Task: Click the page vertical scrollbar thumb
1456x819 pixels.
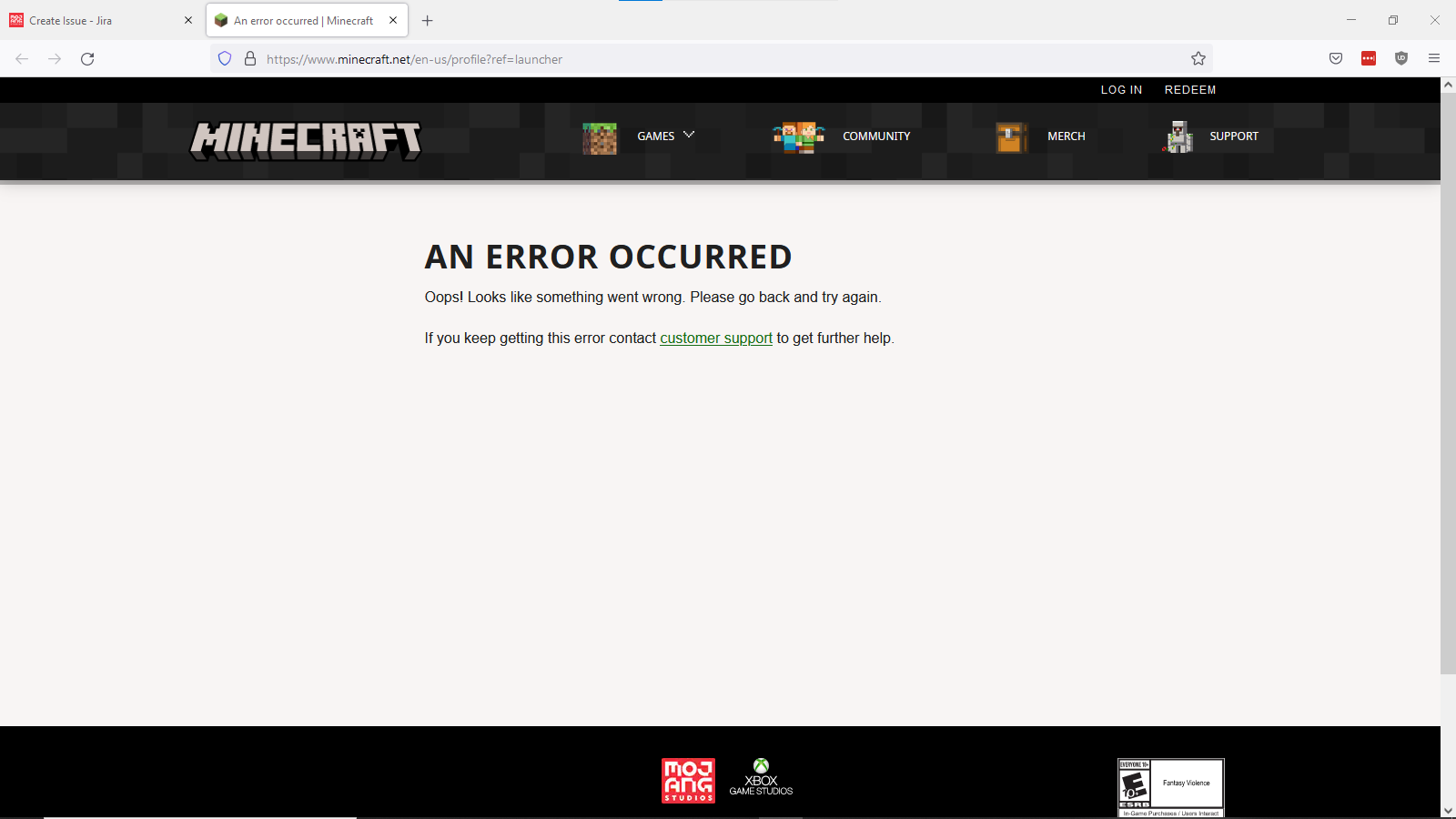Action: click(1448, 382)
